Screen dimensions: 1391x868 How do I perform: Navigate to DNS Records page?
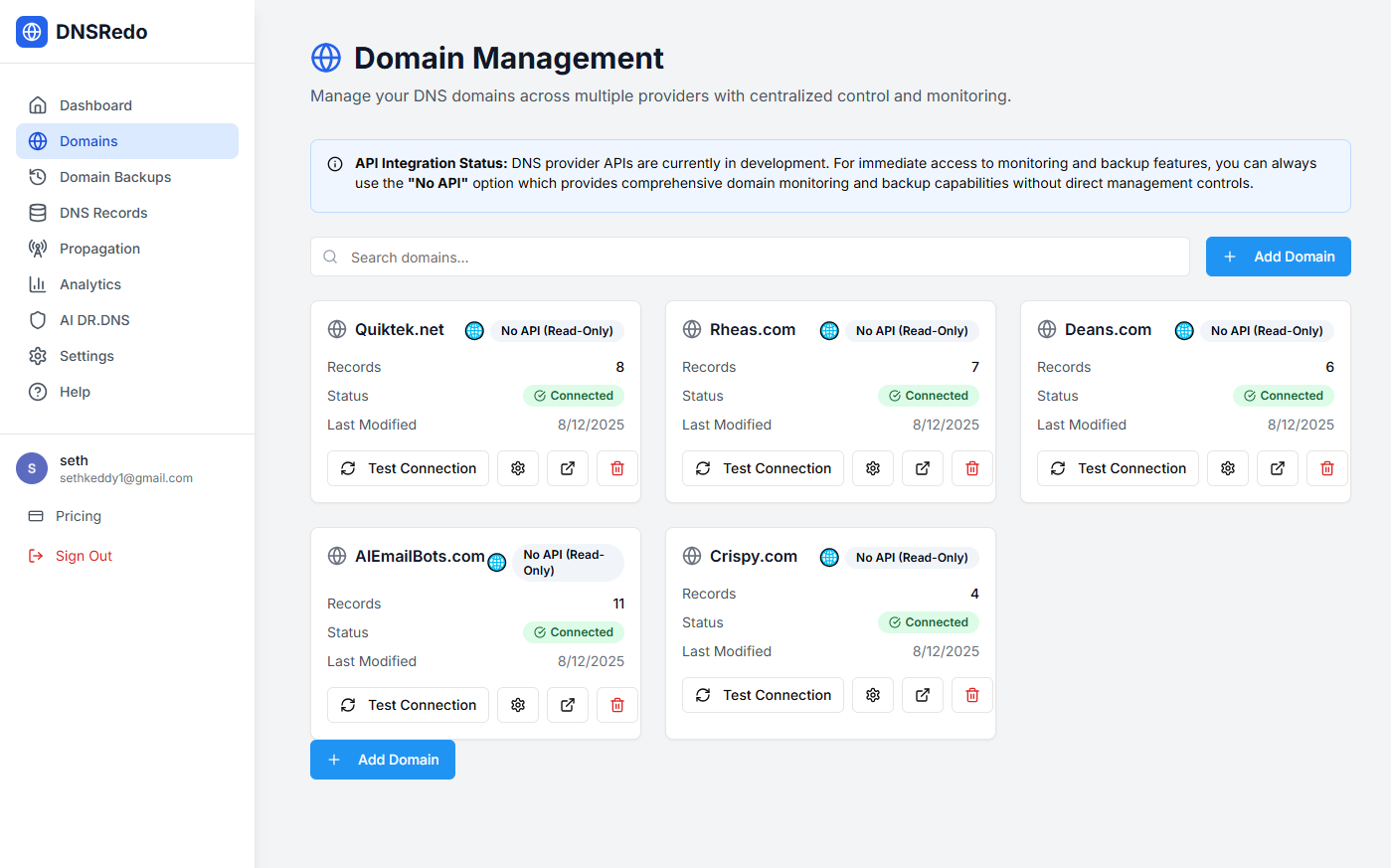pos(103,213)
